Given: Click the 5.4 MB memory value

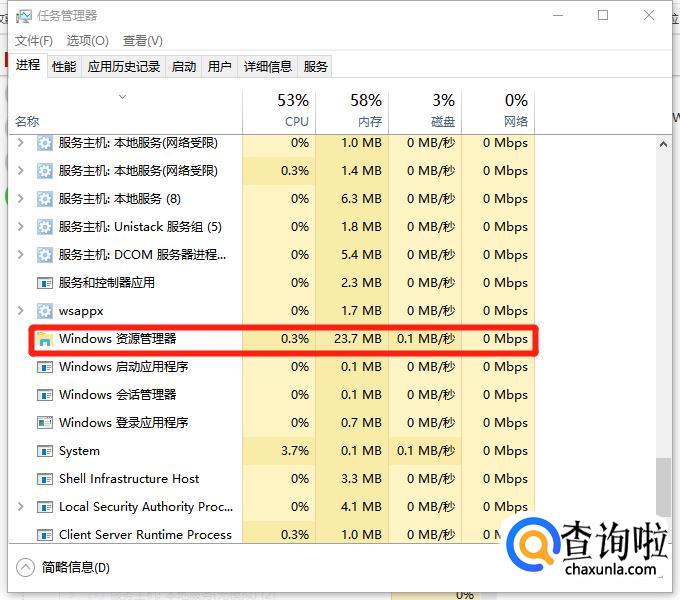Looking at the screenshot, I should click(x=361, y=254).
